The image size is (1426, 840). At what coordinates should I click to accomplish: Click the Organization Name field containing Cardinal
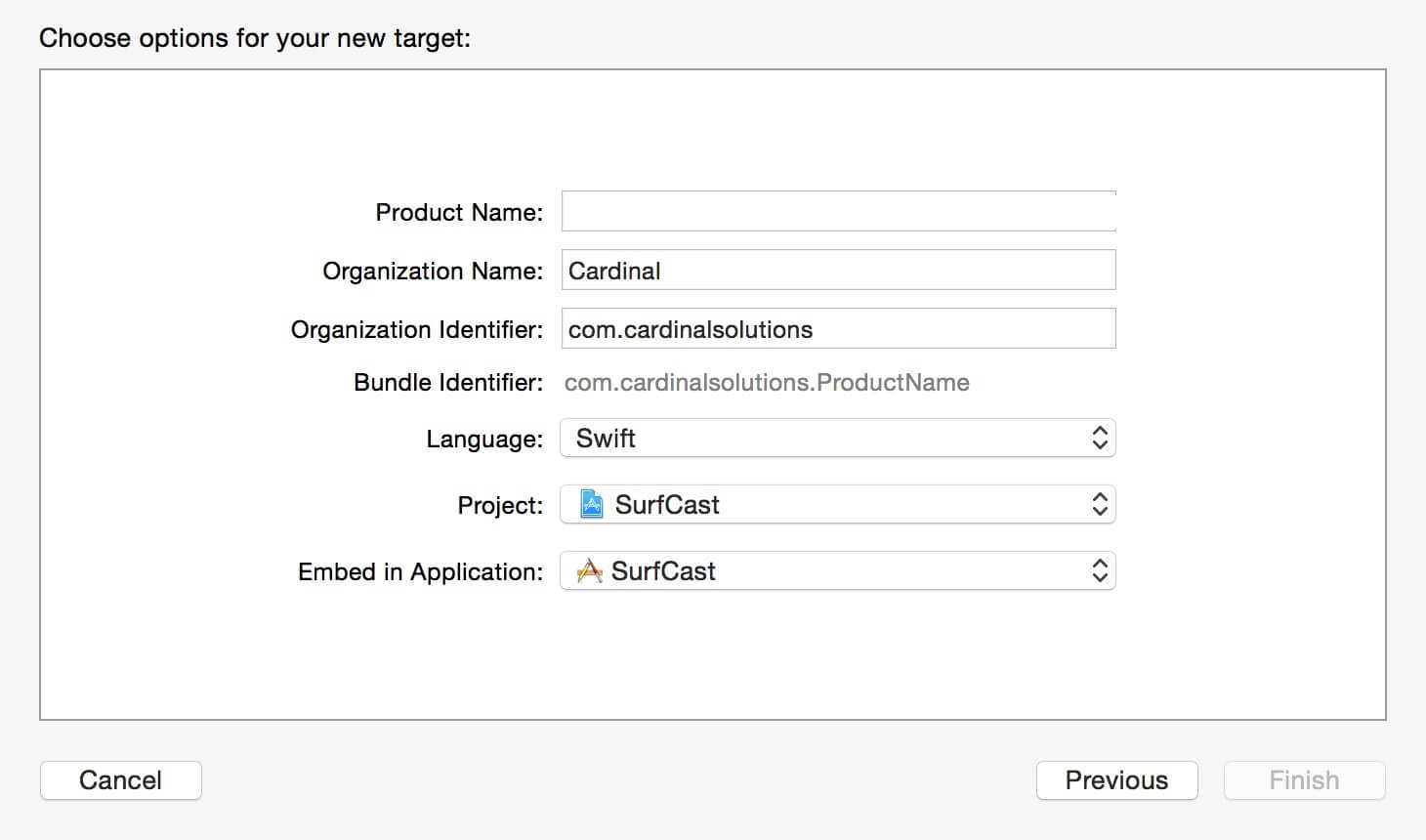pyautogui.click(x=838, y=271)
